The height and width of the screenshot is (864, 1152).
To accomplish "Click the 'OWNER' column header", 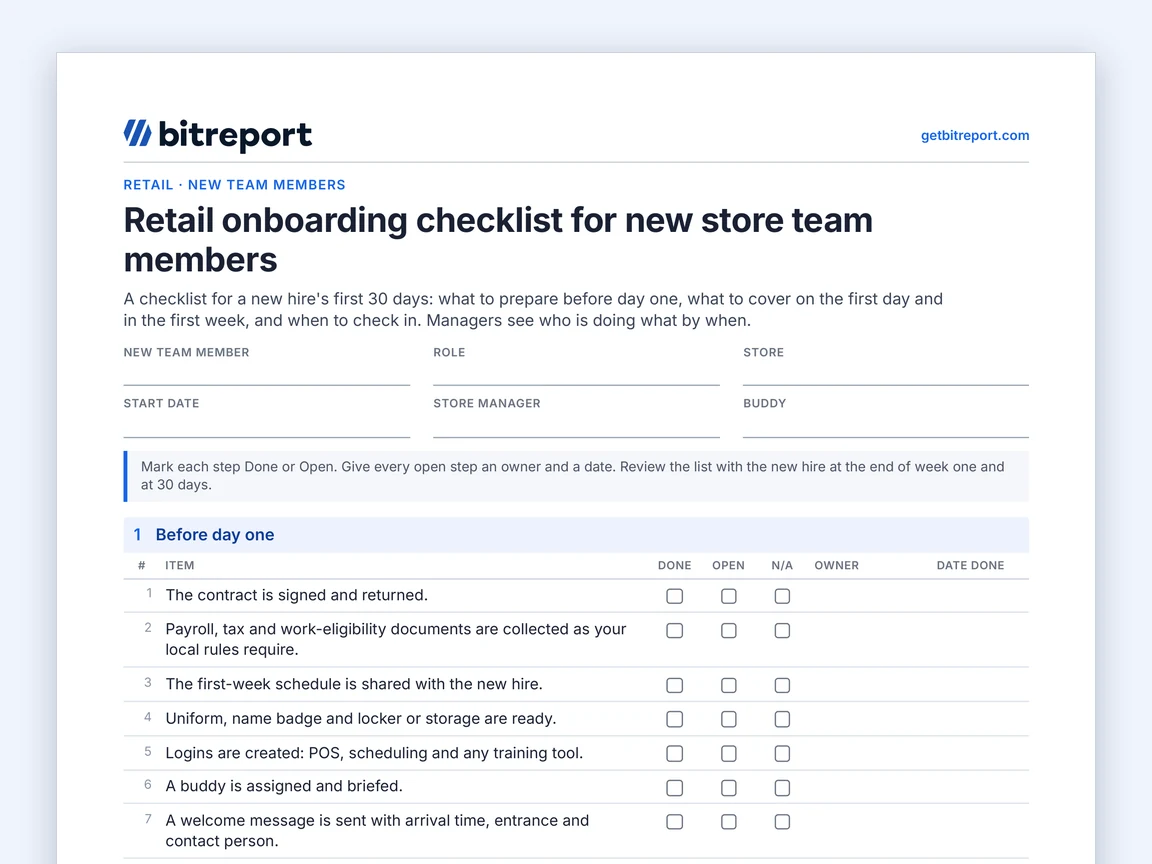I will pyautogui.click(x=836, y=566).
